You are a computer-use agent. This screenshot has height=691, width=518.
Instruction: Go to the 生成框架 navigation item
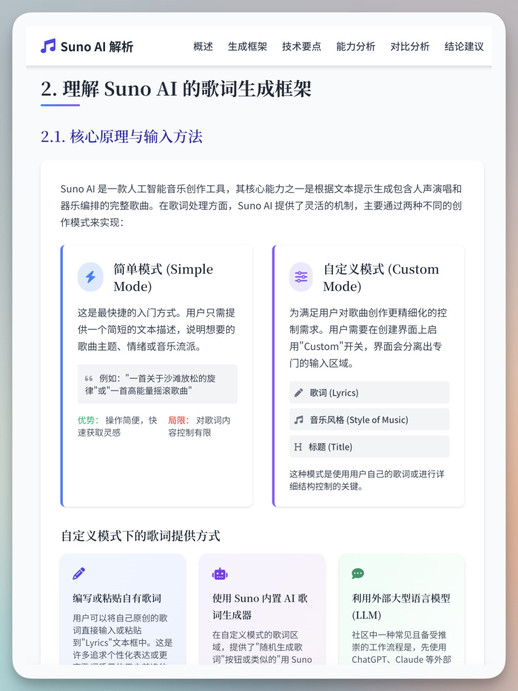pyautogui.click(x=247, y=46)
